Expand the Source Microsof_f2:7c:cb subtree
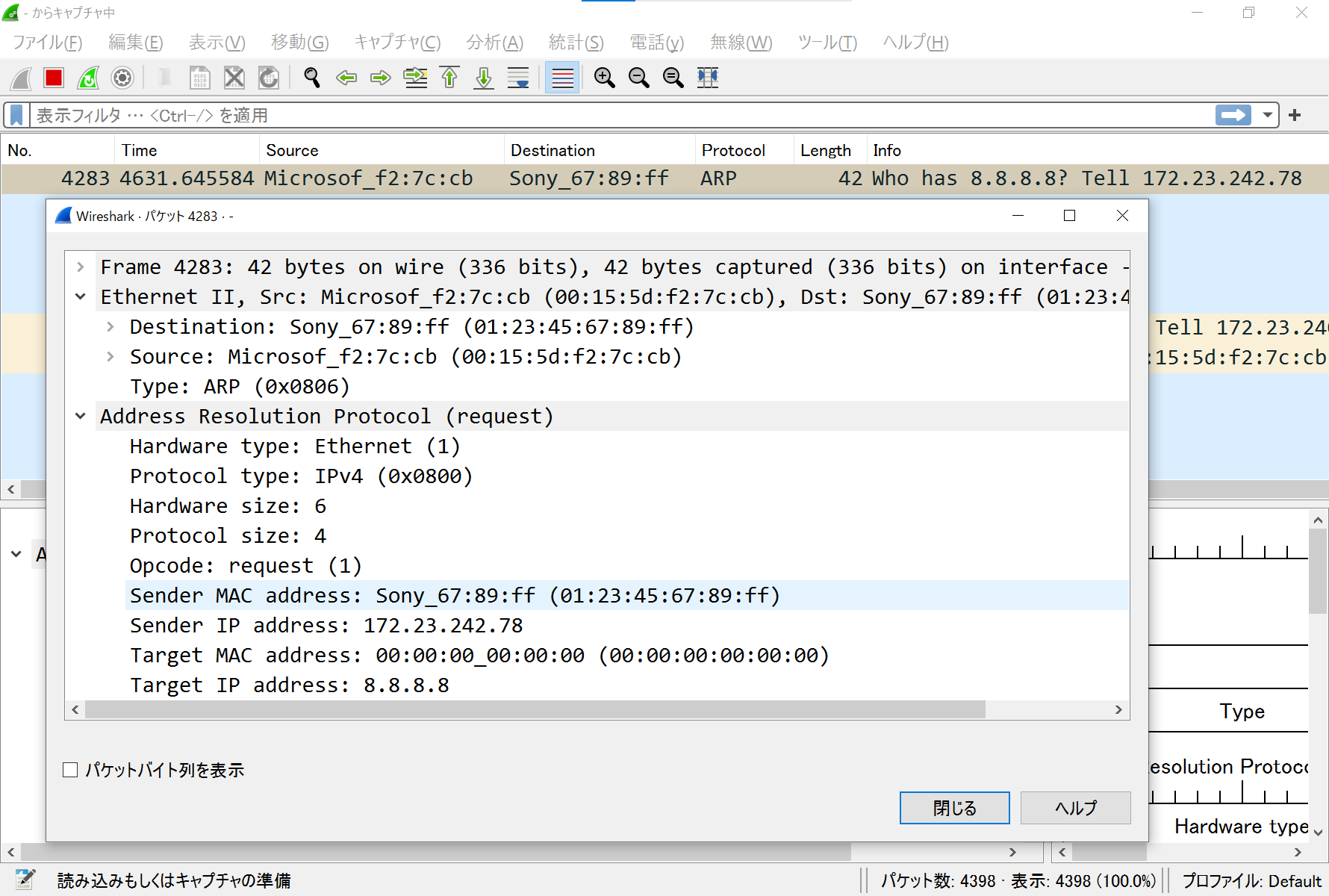This screenshot has height=896, width=1329. pos(111,356)
